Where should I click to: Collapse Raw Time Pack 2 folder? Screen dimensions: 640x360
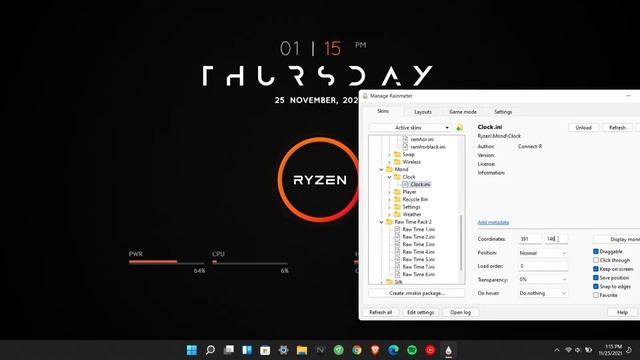381,222
